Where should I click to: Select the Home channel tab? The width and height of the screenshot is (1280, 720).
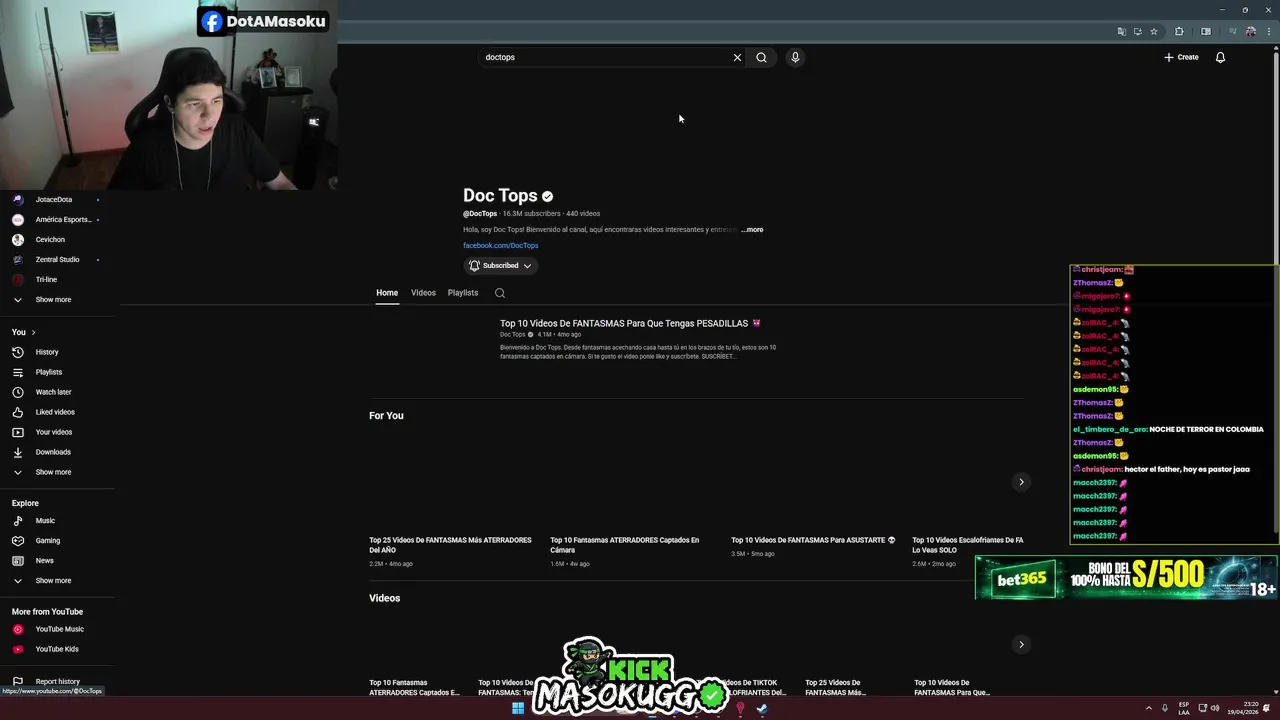387,293
